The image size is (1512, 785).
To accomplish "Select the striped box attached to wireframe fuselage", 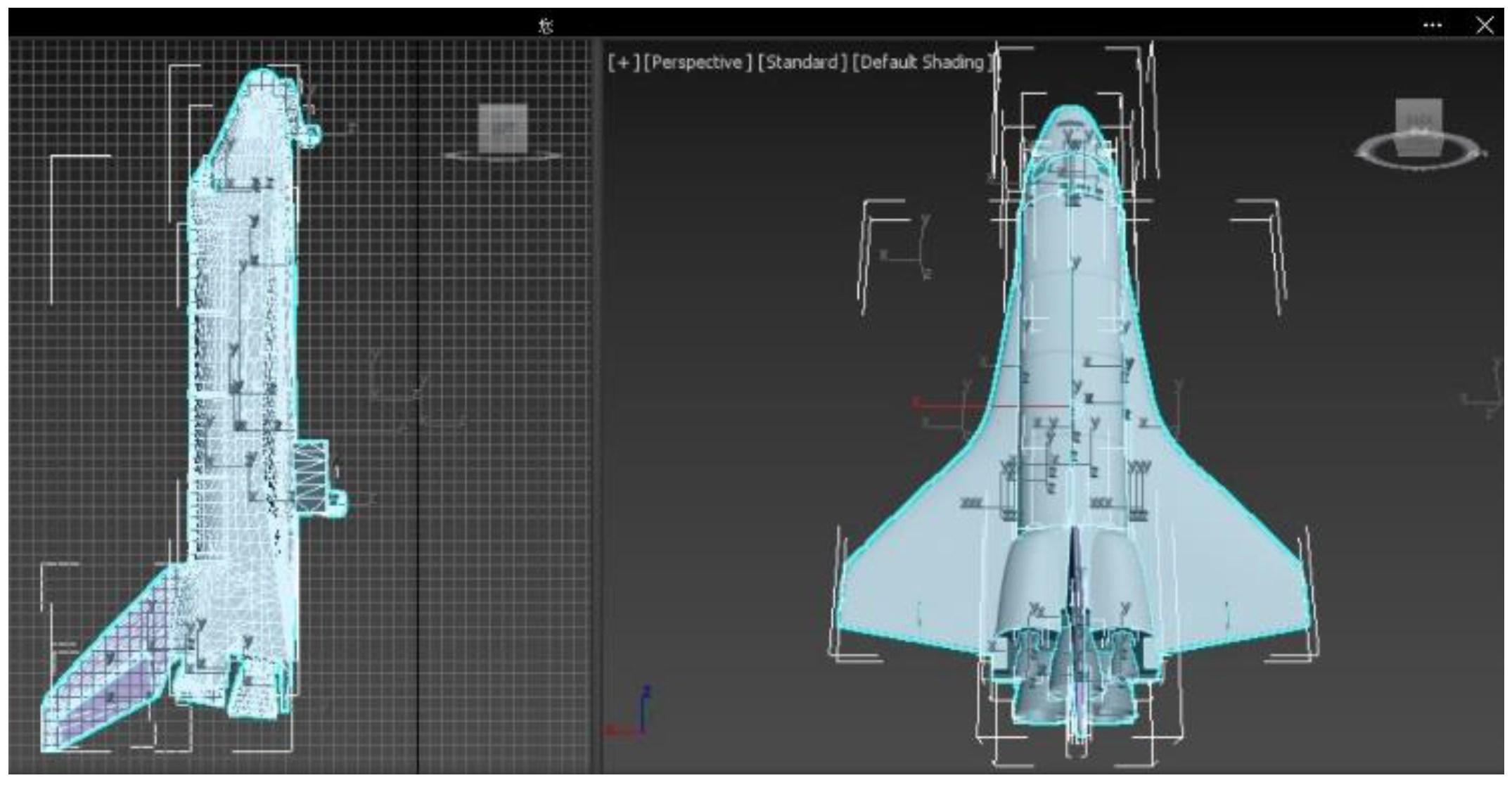I will [x=310, y=475].
